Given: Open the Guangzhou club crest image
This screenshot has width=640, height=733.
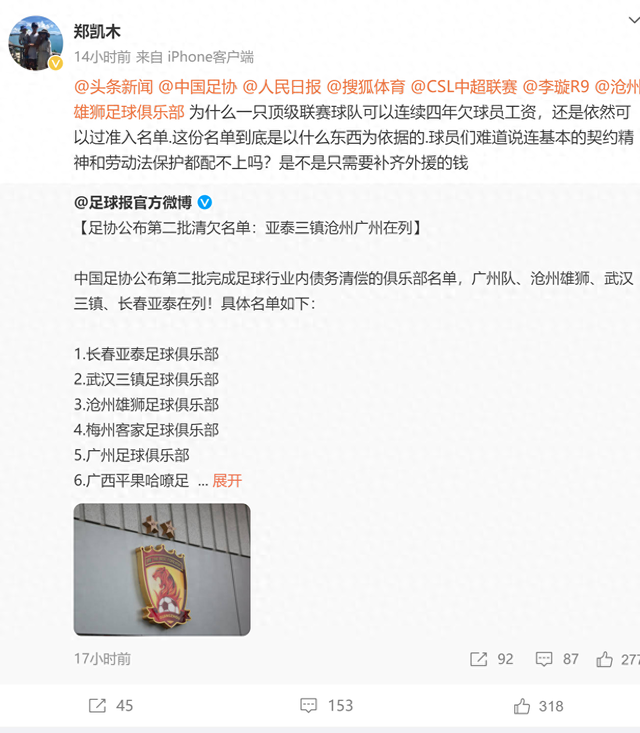Looking at the screenshot, I should [x=162, y=569].
